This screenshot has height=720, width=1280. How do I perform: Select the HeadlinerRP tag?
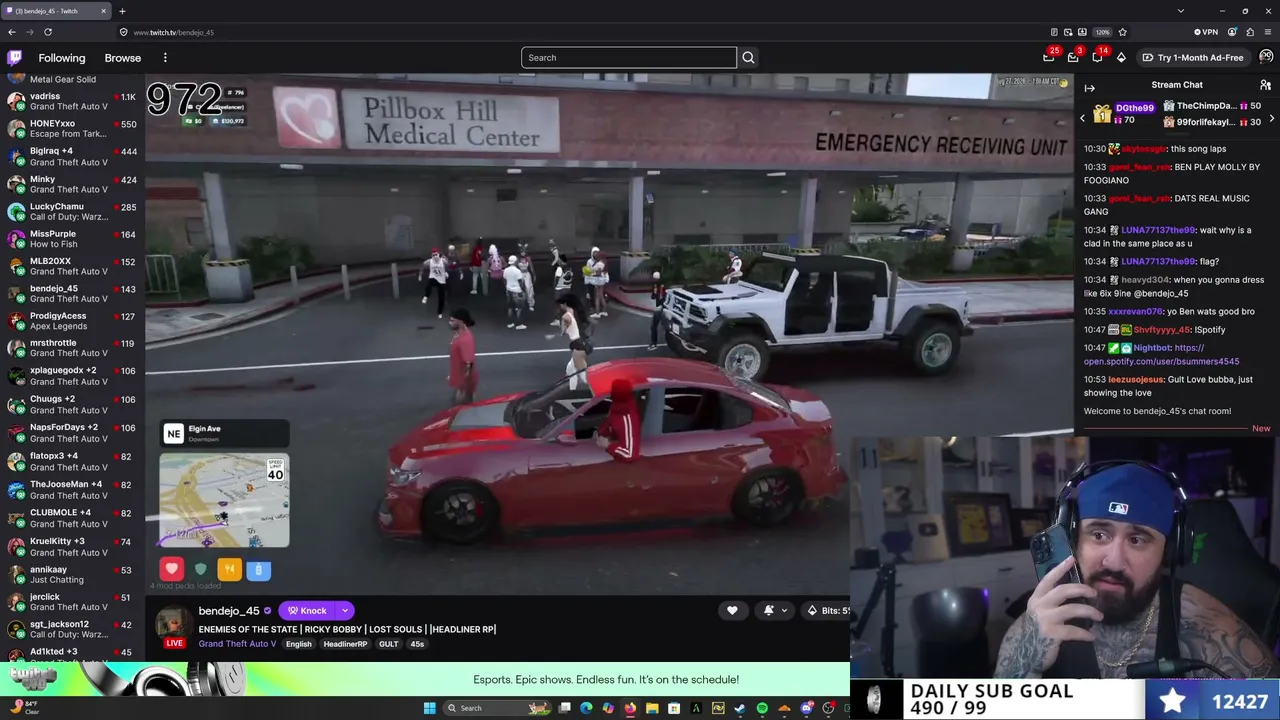coord(345,644)
